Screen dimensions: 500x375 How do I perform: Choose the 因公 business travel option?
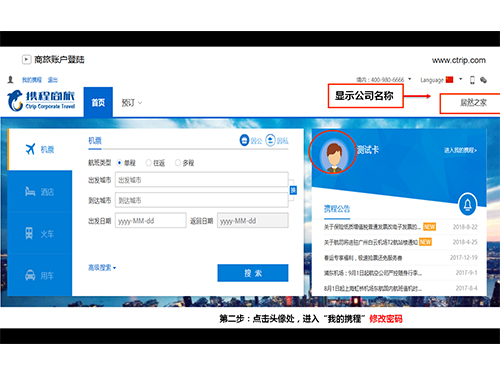(x=251, y=140)
